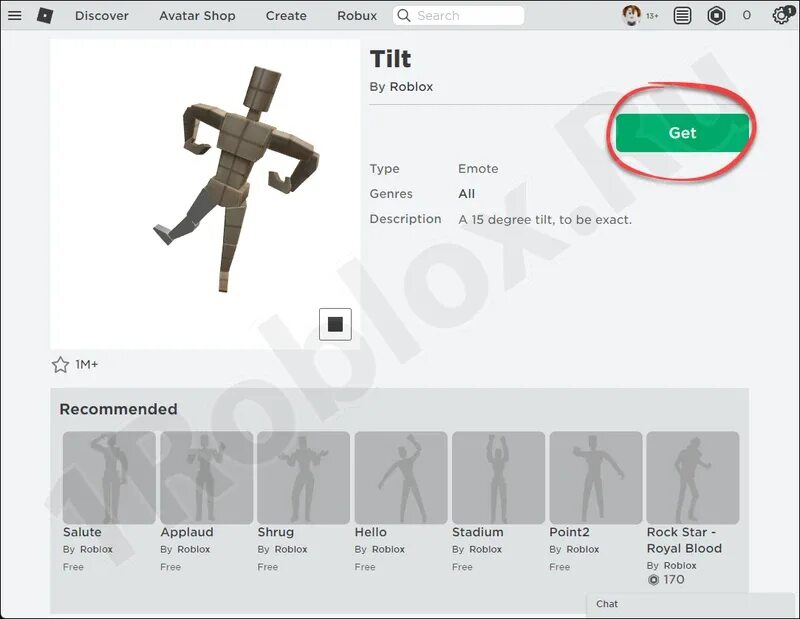This screenshot has width=800, height=619.
Task: Click the Stadium item title
Action: [x=478, y=532]
